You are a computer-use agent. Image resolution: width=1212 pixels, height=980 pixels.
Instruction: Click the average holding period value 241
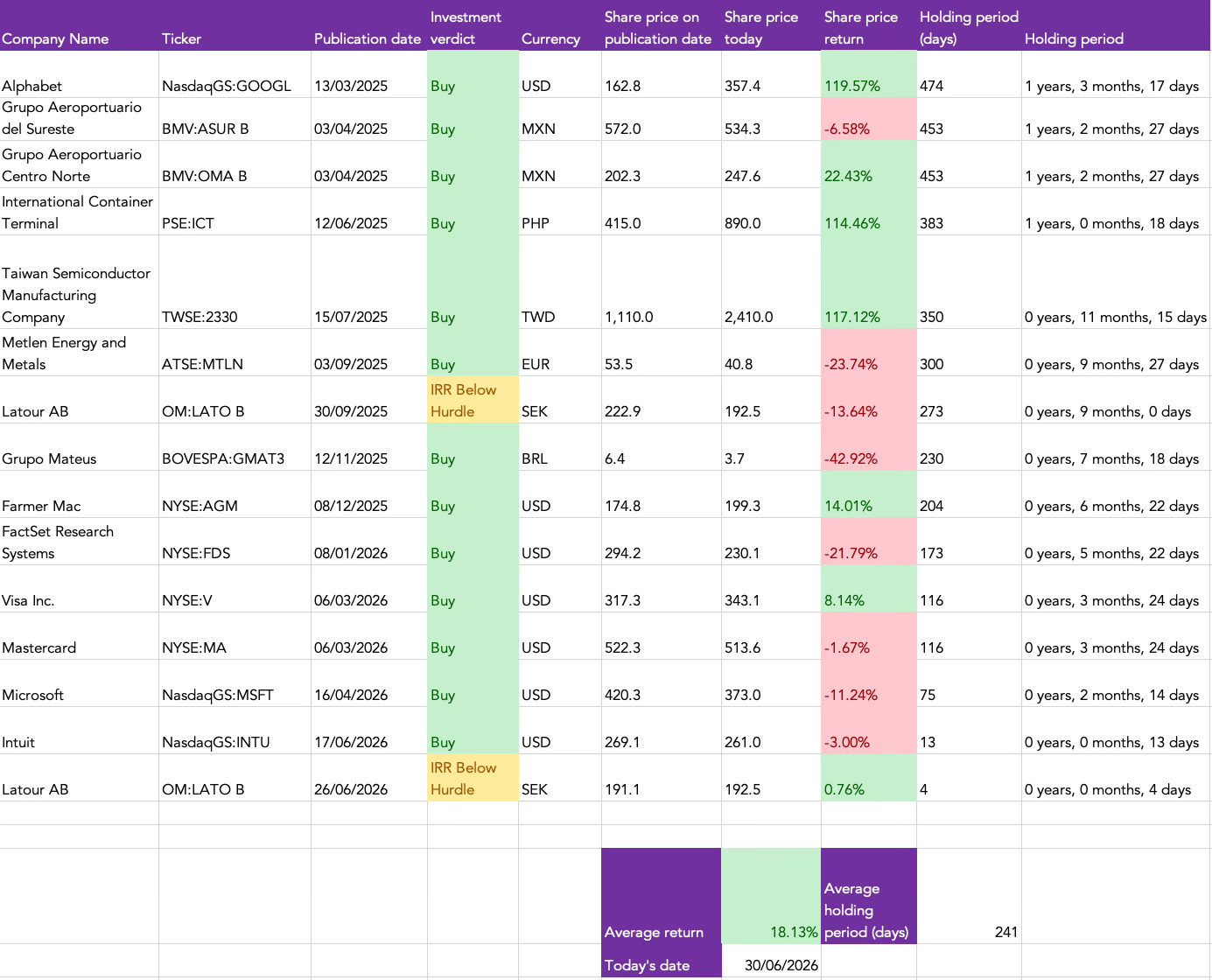(x=969, y=896)
